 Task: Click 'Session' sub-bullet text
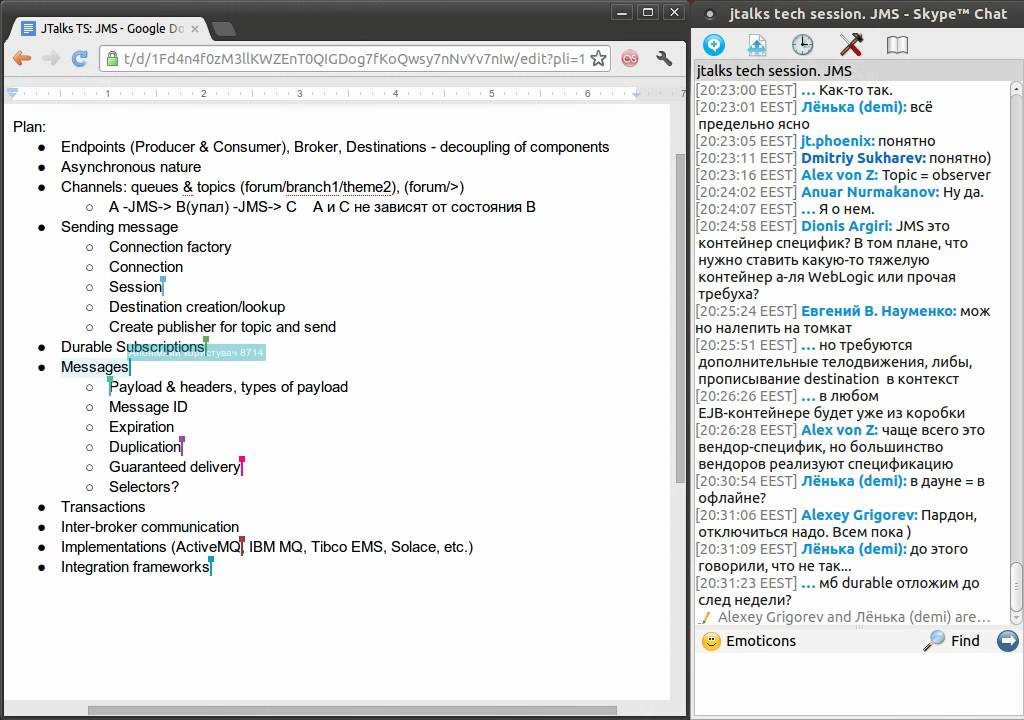(x=135, y=287)
